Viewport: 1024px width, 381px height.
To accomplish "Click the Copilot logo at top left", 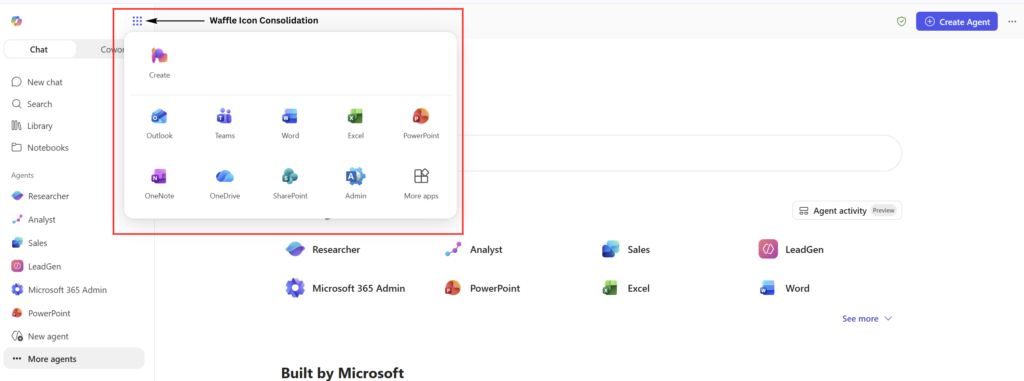I will coord(16,21).
